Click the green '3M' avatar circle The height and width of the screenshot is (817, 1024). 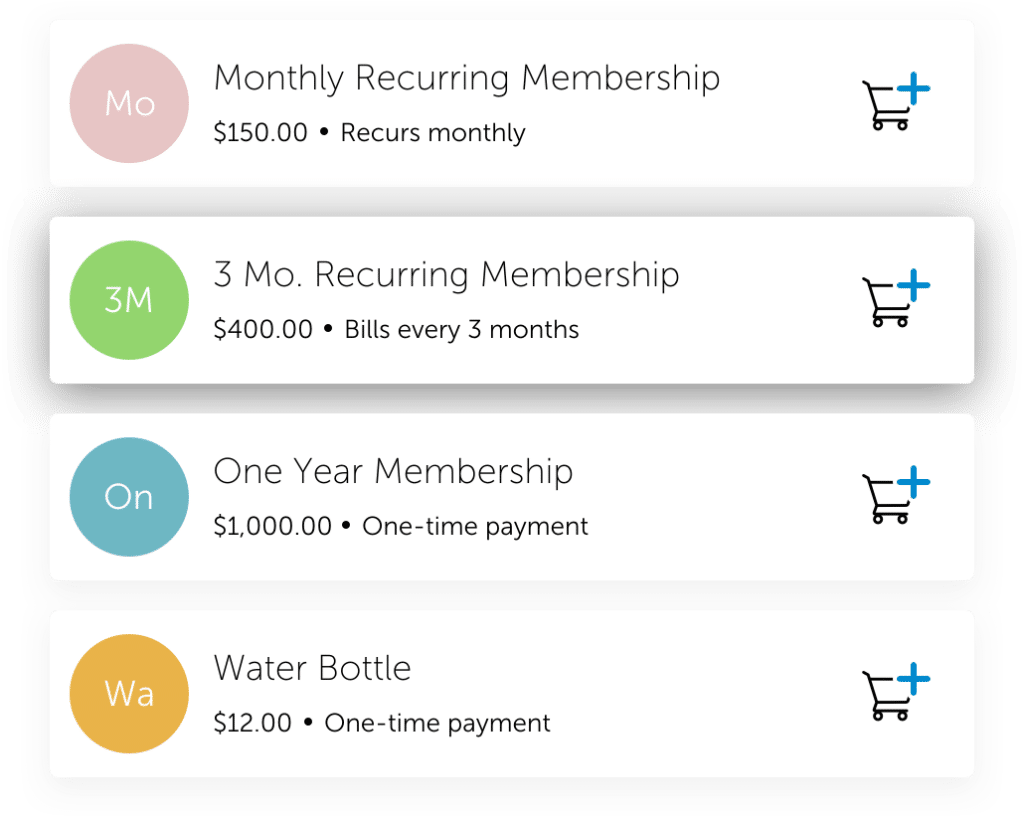click(x=129, y=300)
